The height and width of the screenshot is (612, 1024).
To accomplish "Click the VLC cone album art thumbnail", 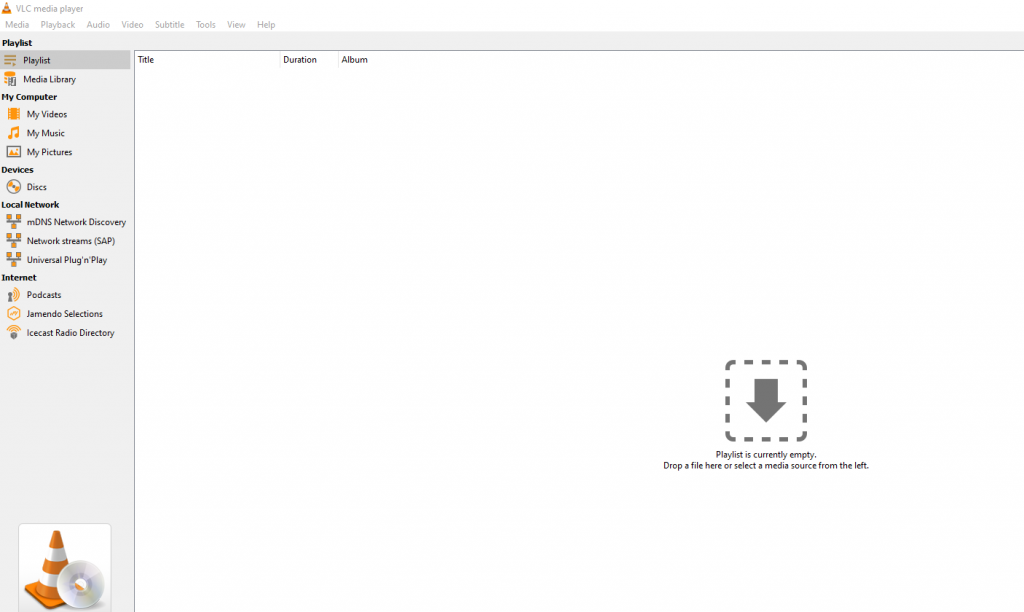I will (x=65, y=567).
